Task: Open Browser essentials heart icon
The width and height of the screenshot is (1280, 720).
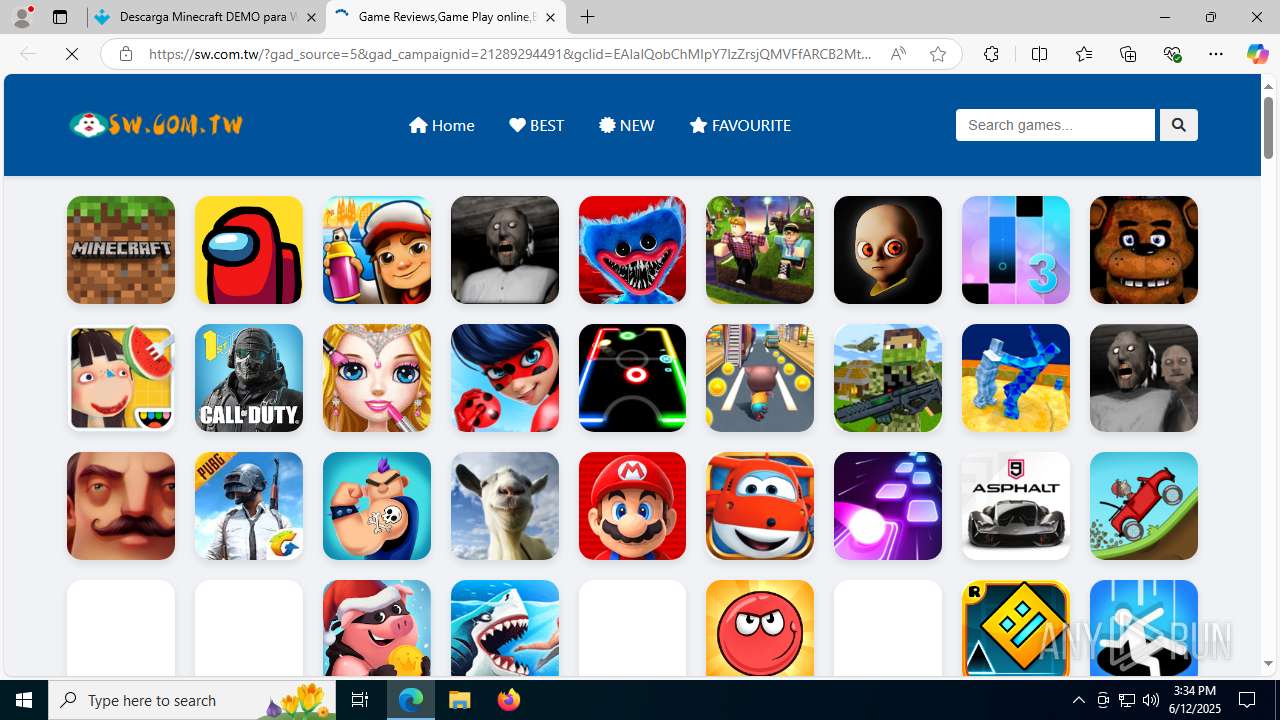Action: click(x=1172, y=54)
